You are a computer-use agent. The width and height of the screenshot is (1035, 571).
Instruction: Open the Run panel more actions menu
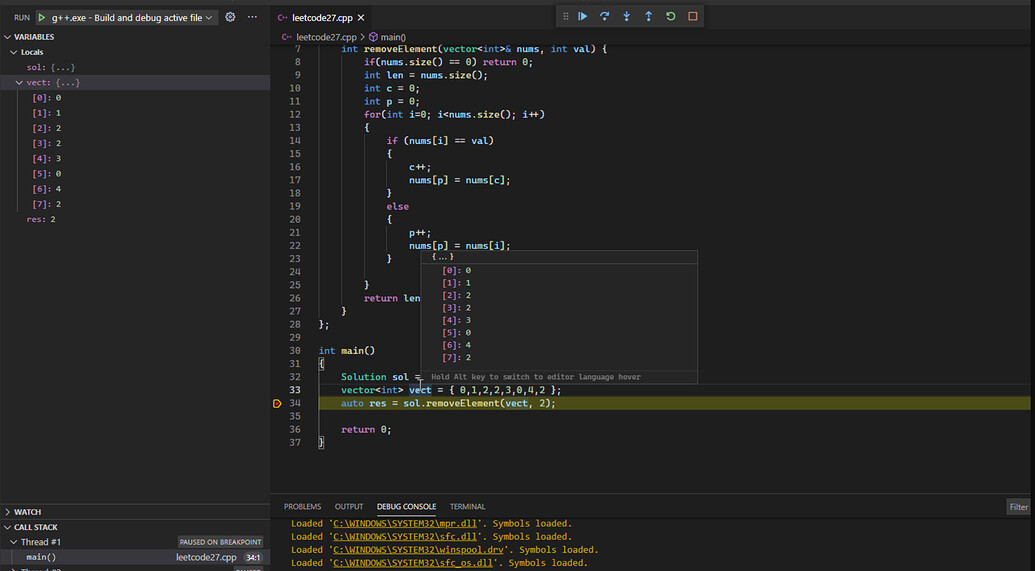tap(252, 17)
